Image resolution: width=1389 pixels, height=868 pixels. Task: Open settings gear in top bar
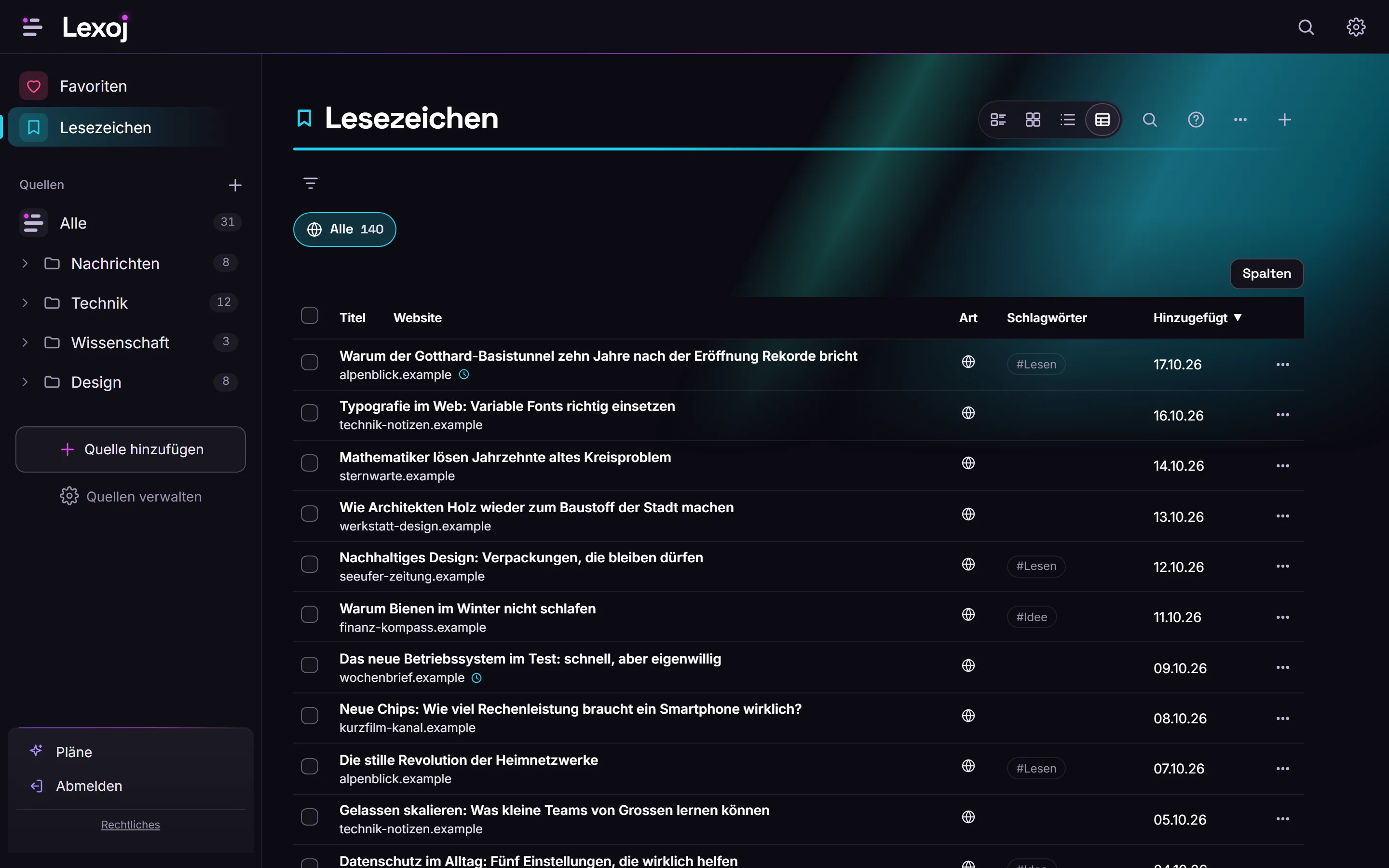(x=1356, y=27)
